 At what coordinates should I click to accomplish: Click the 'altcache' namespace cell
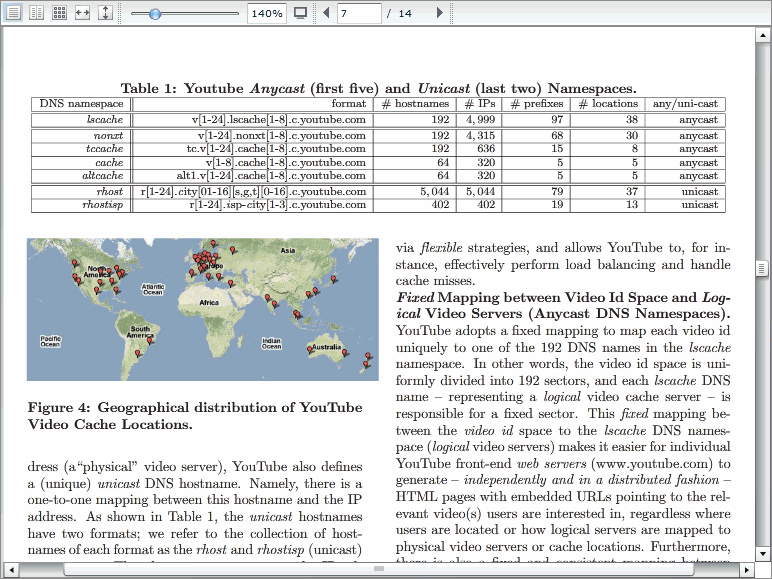coord(102,176)
